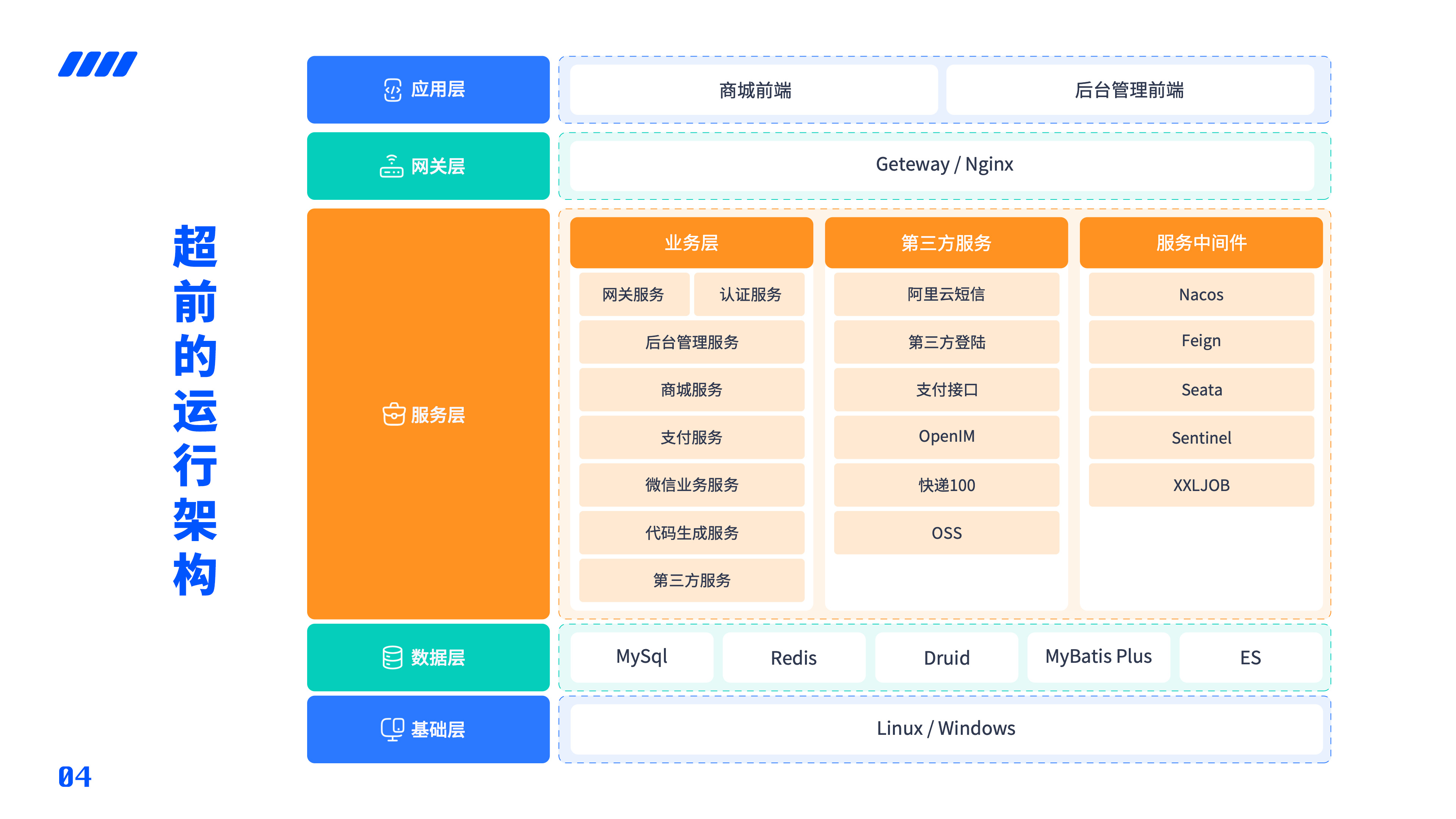Click the monitor icon beside 基础层

click(x=392, y=729)
